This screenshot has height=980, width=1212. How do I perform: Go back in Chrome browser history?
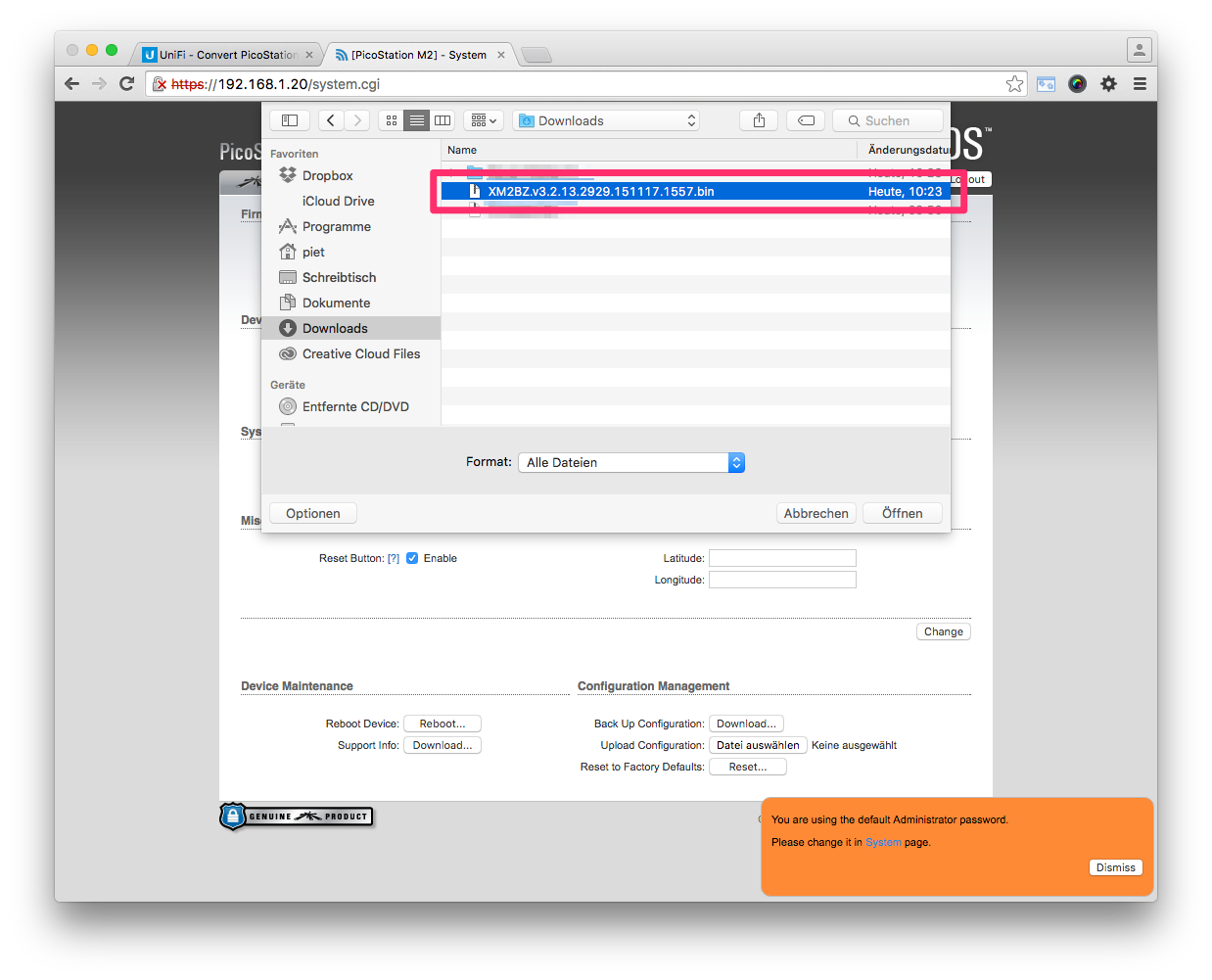click(71, 84)
